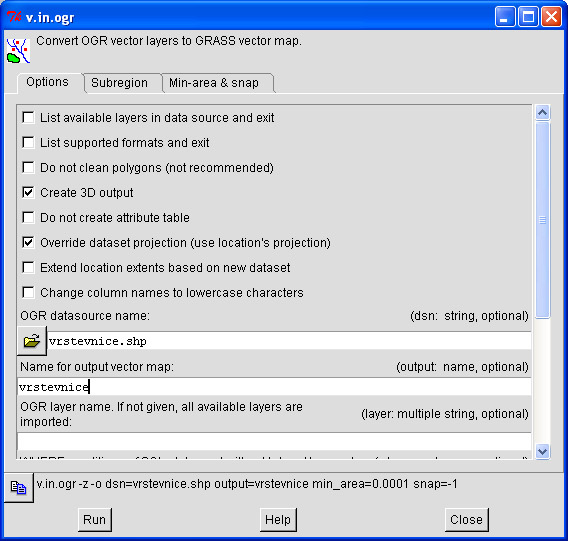Click the v.in.ogr module logo icon
The height and width of the screenshot is (541, 568).
18,50
